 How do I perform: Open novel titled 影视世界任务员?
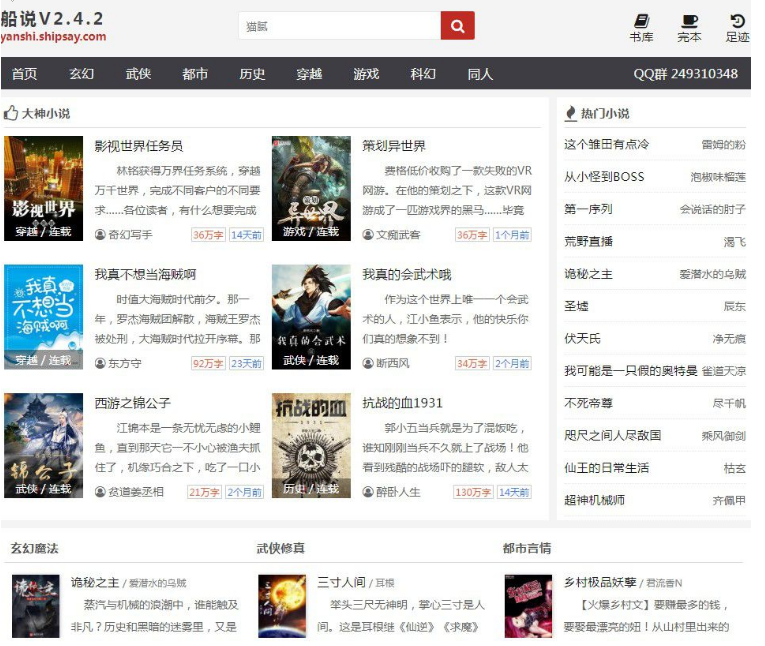coord(139,146)
